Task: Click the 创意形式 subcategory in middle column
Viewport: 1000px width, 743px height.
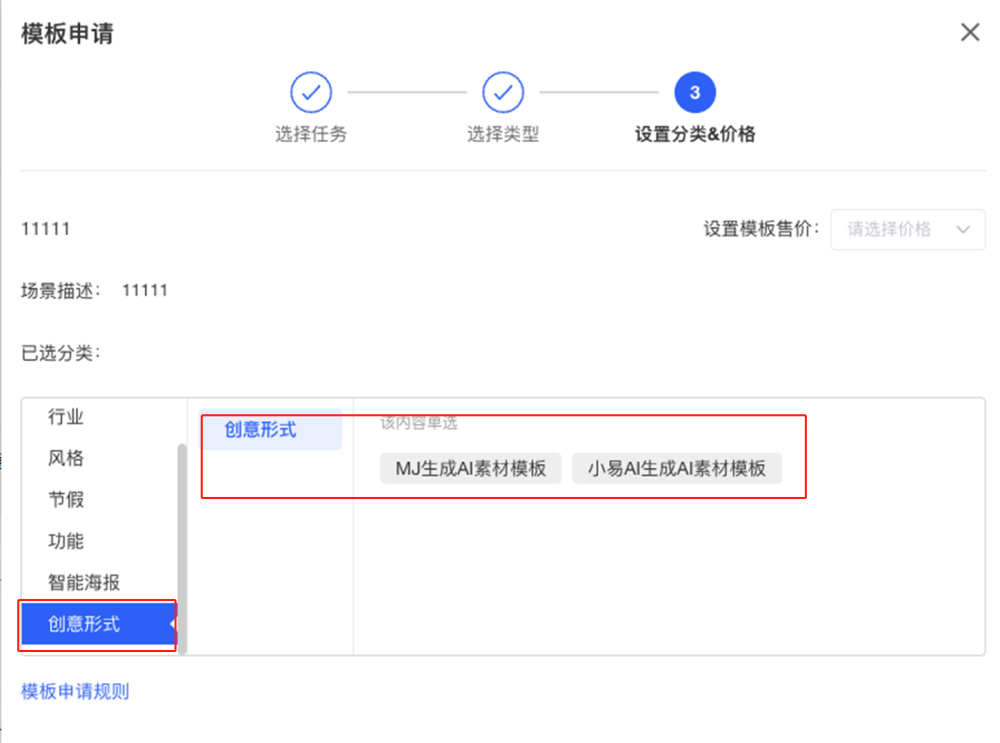Action: [x=270, y=429]
